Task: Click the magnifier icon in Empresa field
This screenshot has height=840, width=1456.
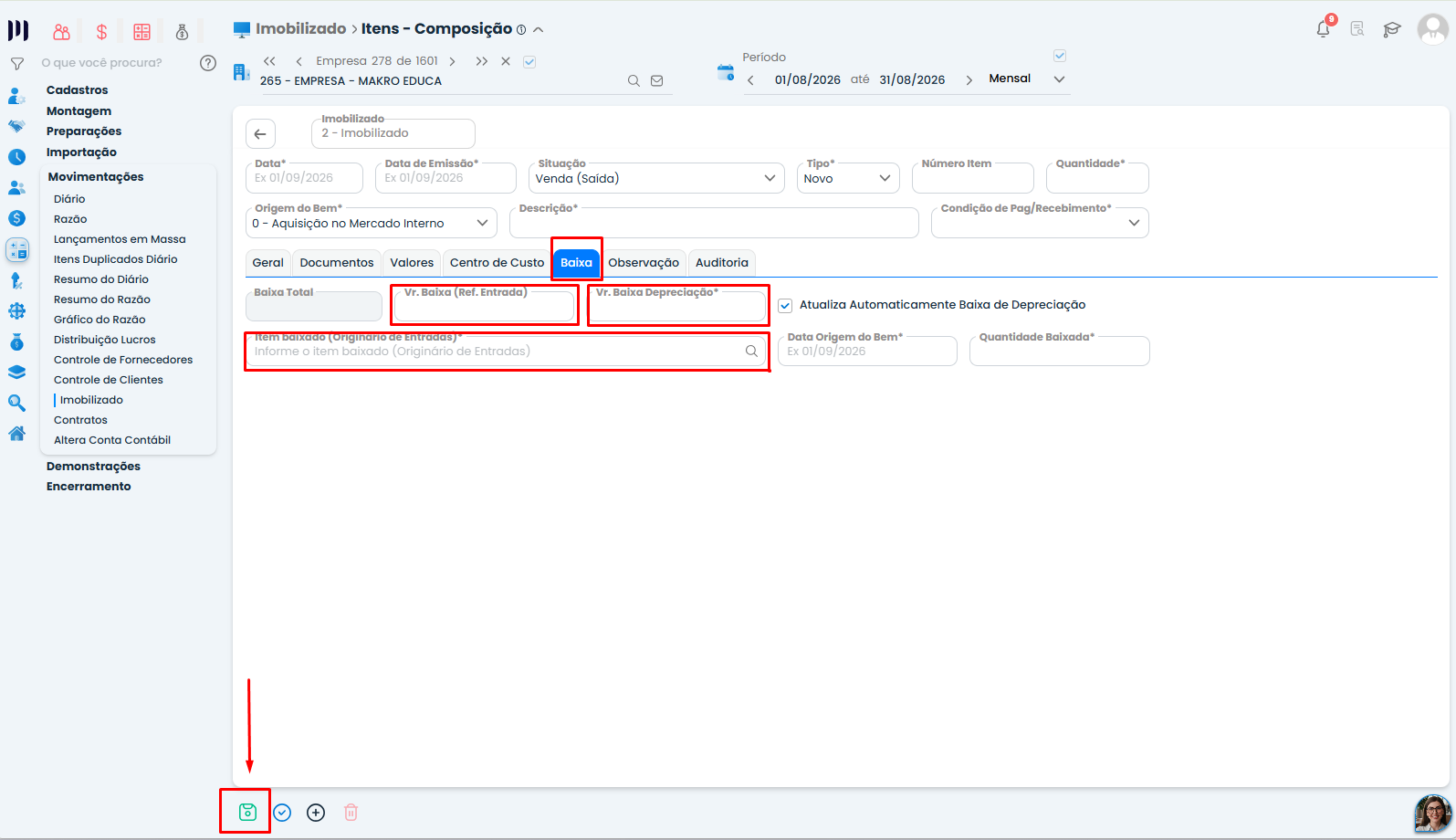Action: click(634, 81)
